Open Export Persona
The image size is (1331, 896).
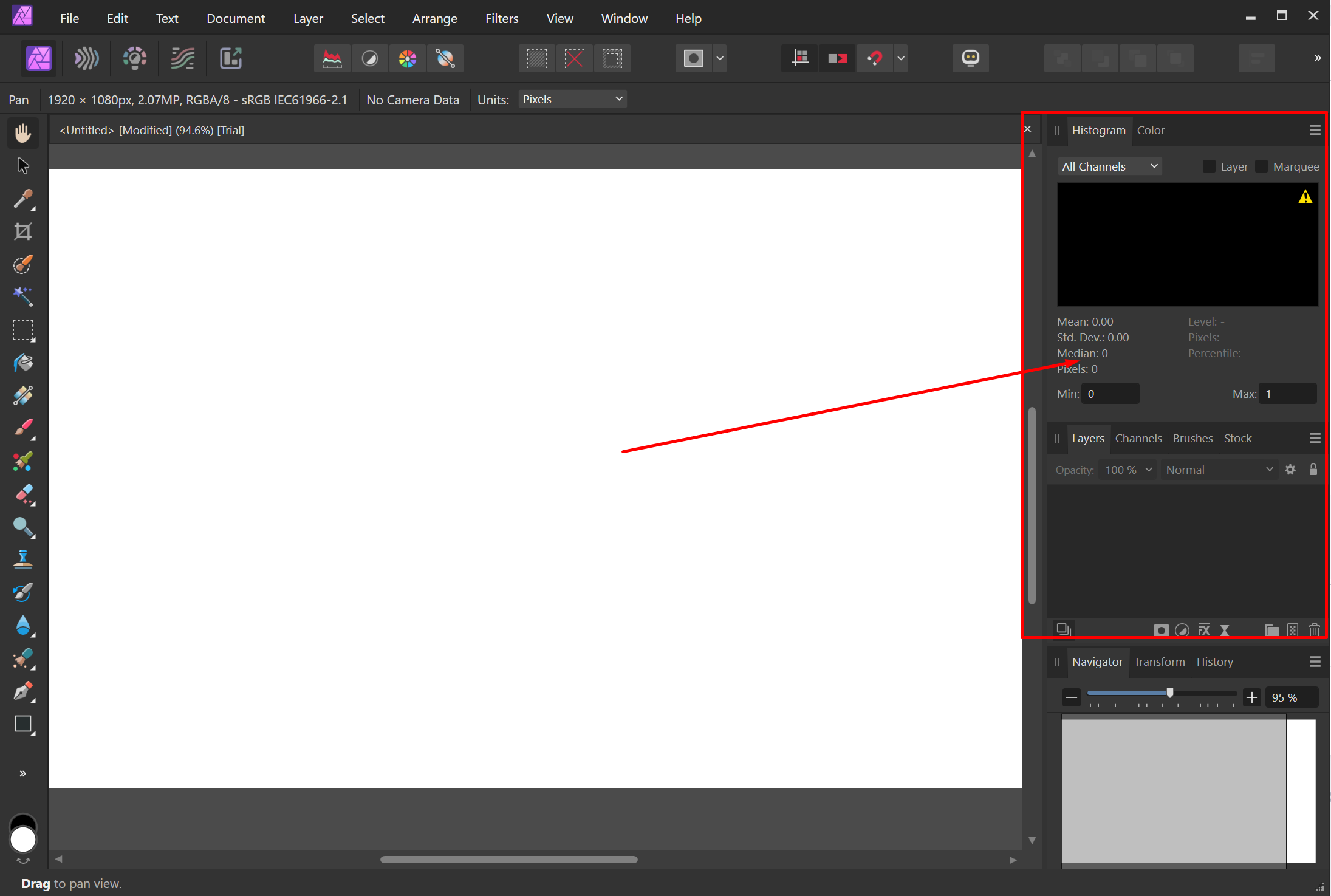click(231, 58)
